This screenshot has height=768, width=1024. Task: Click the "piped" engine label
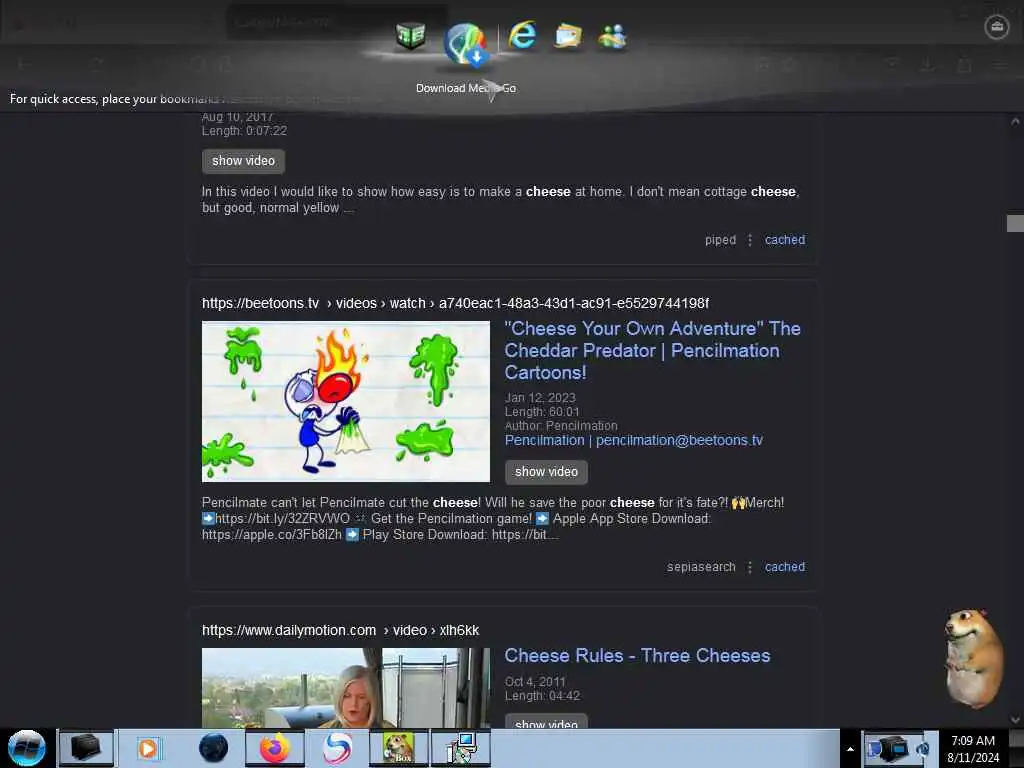point(720,240)
